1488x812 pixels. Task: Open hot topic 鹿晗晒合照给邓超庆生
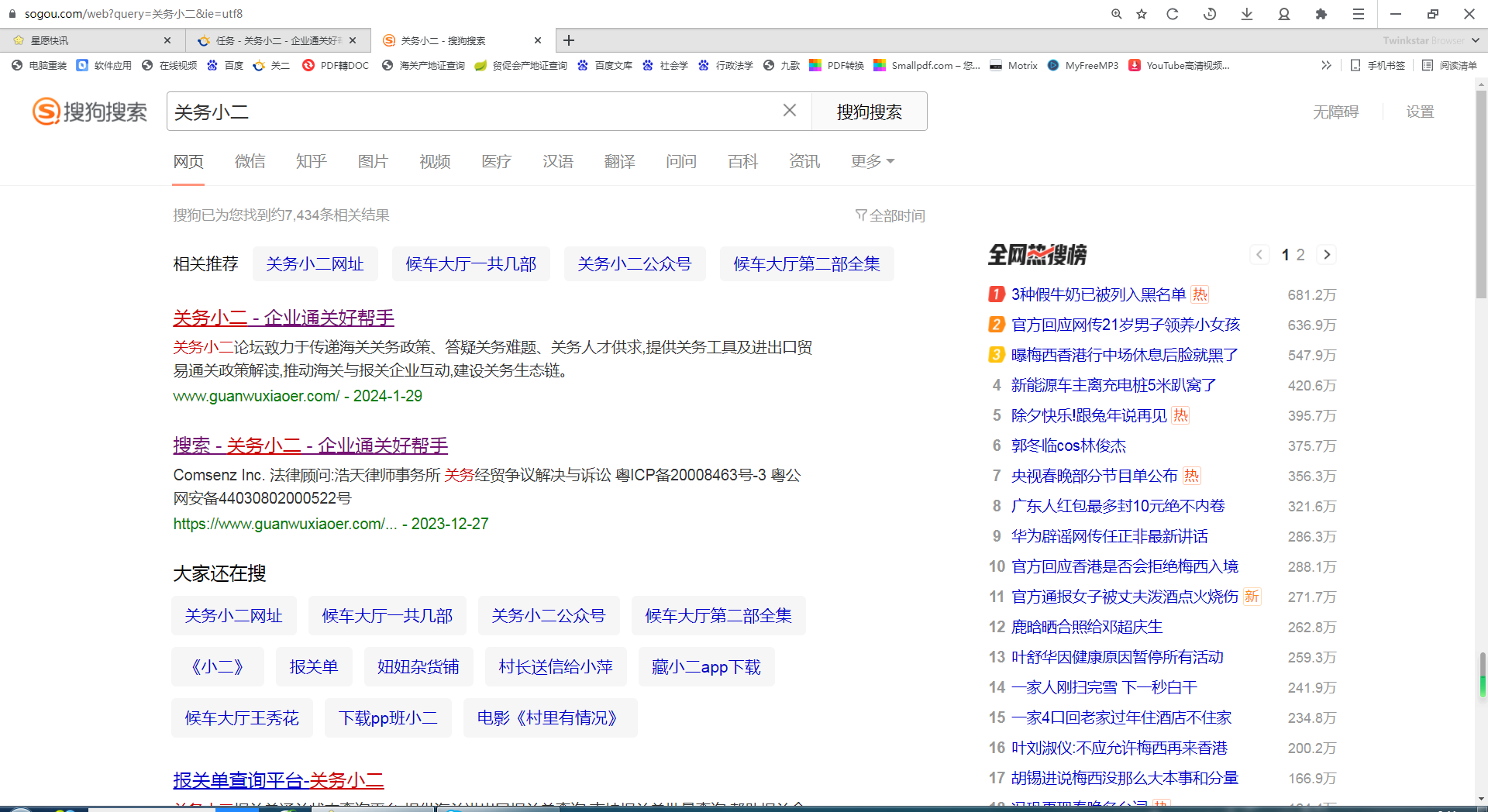1087,627
